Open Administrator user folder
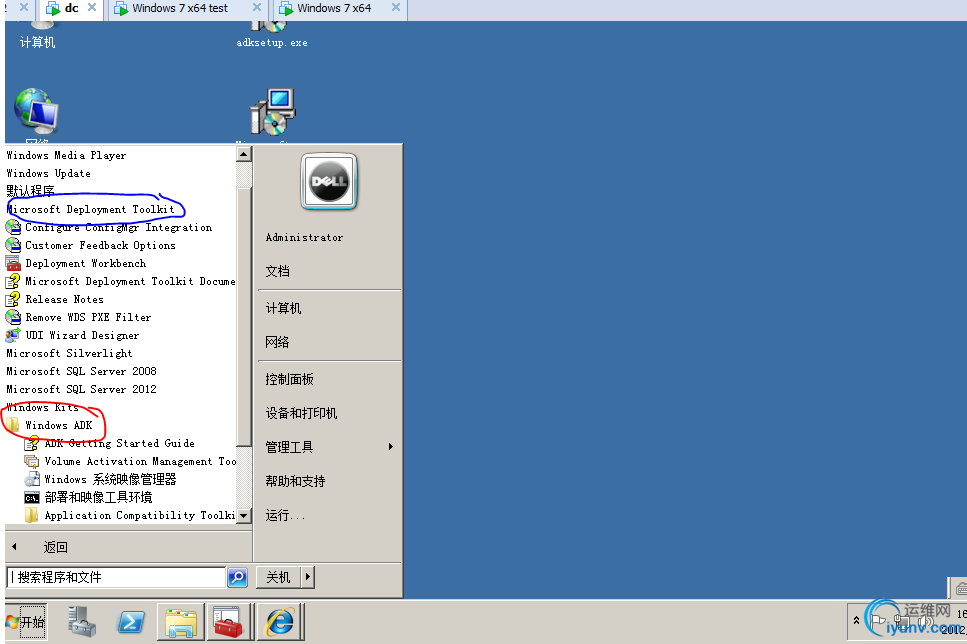 pyautogui.click(x=304, y=237)
